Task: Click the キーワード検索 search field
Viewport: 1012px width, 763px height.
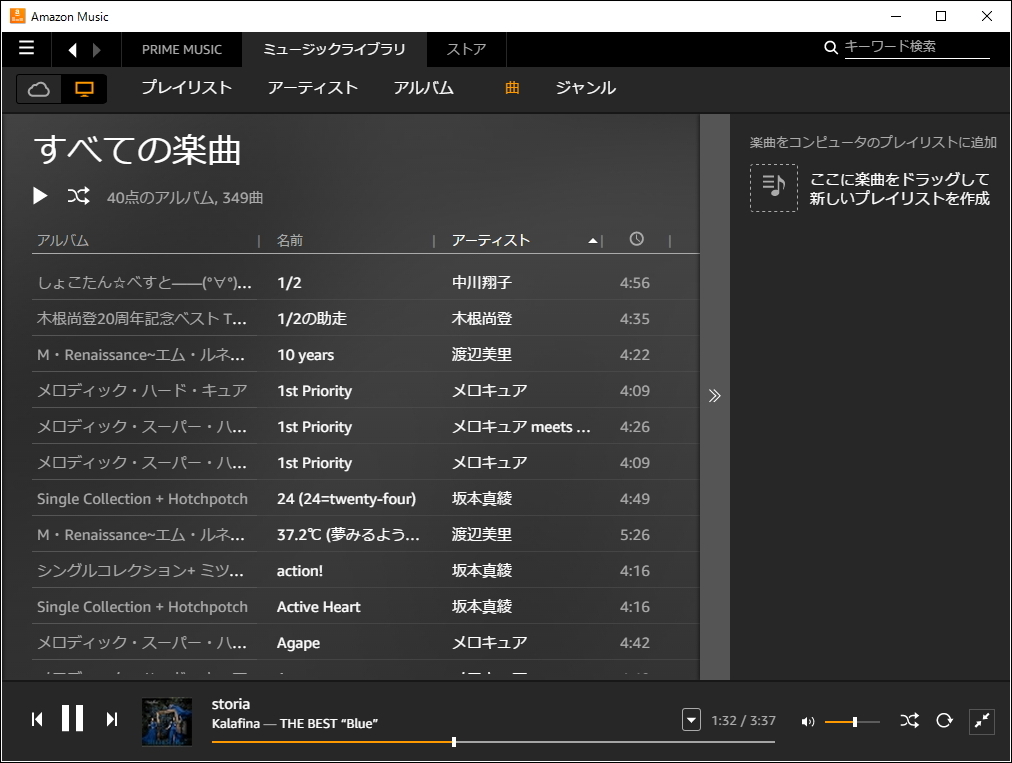Action: 917,47
